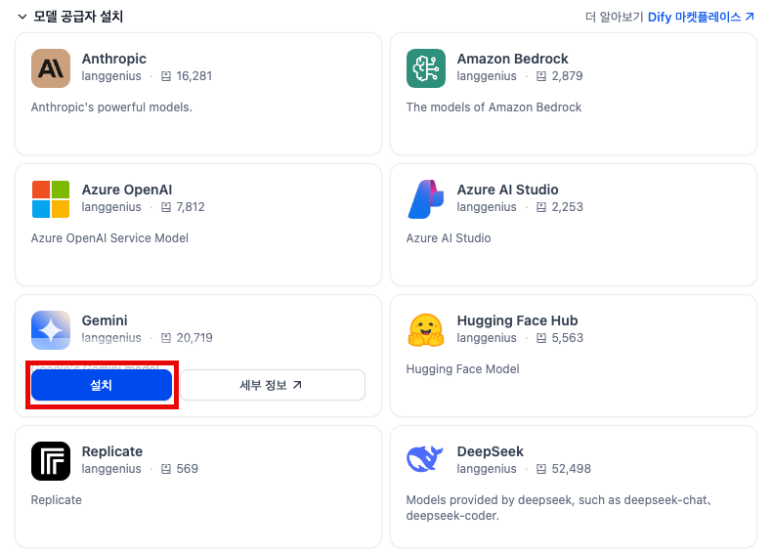Click install-count icon beside 20,719

(x=166, y=338)
